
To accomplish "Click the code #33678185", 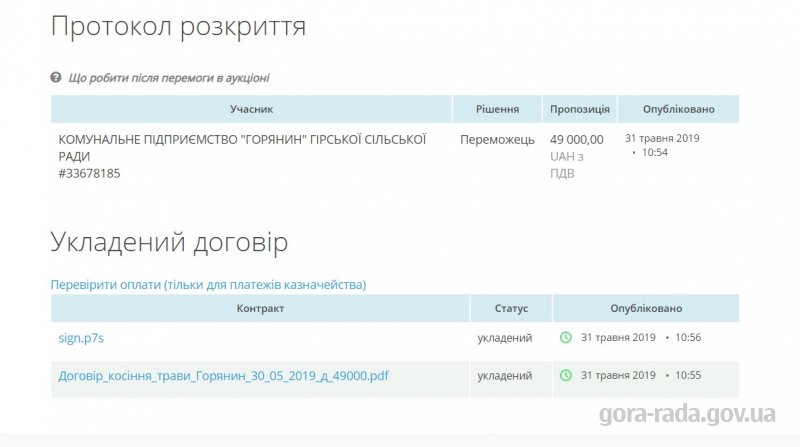I will (89, 173).
